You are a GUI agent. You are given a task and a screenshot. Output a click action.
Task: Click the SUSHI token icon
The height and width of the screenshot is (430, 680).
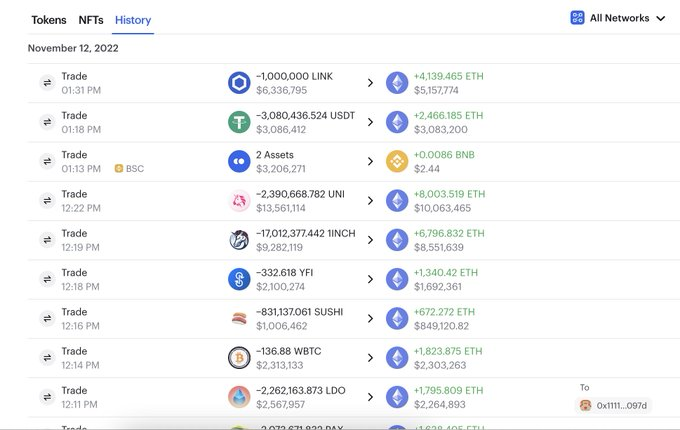click(239, 319)
